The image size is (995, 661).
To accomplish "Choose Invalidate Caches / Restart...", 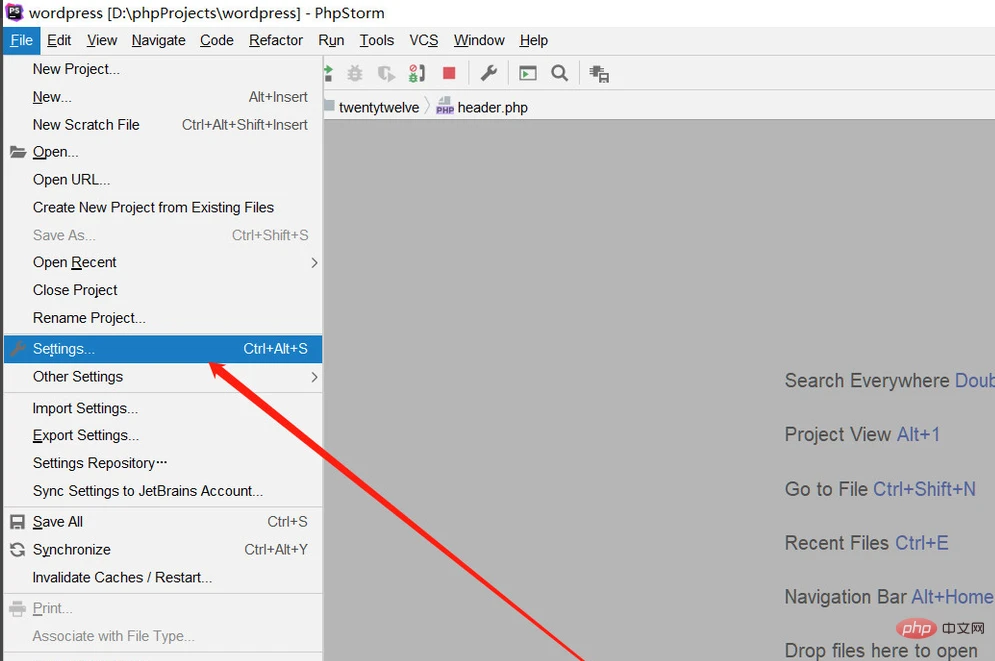I will [122, 577].
